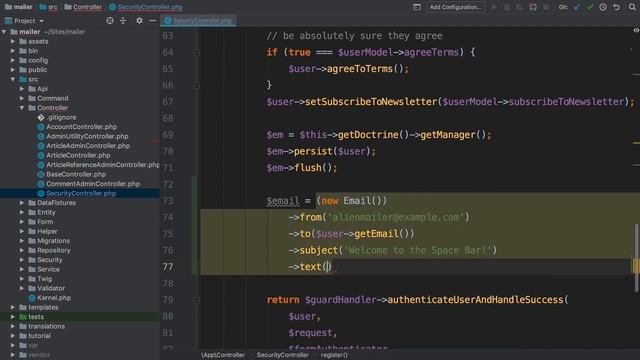The width and height of the screenshot is (640, 360).
Task: Click agreeToTerms() method call on line 65
Action: (360, 69)
